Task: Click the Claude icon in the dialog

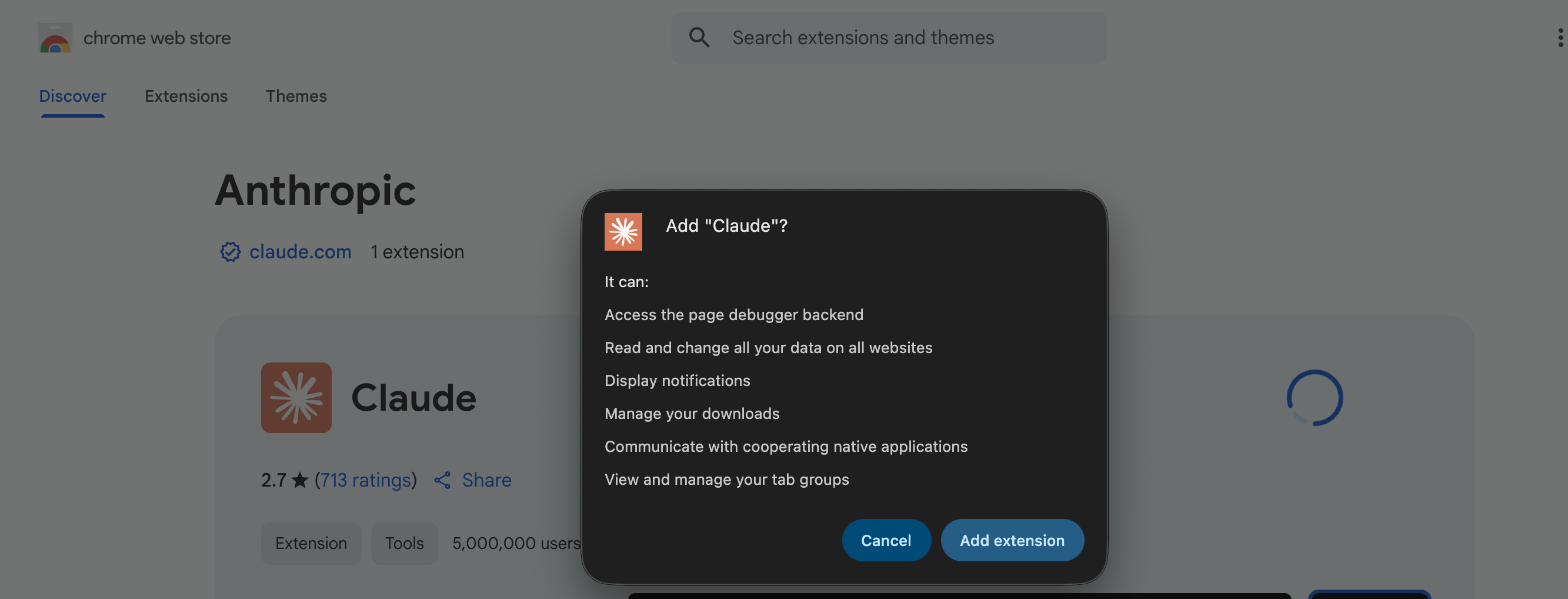Action: (623, 232)
